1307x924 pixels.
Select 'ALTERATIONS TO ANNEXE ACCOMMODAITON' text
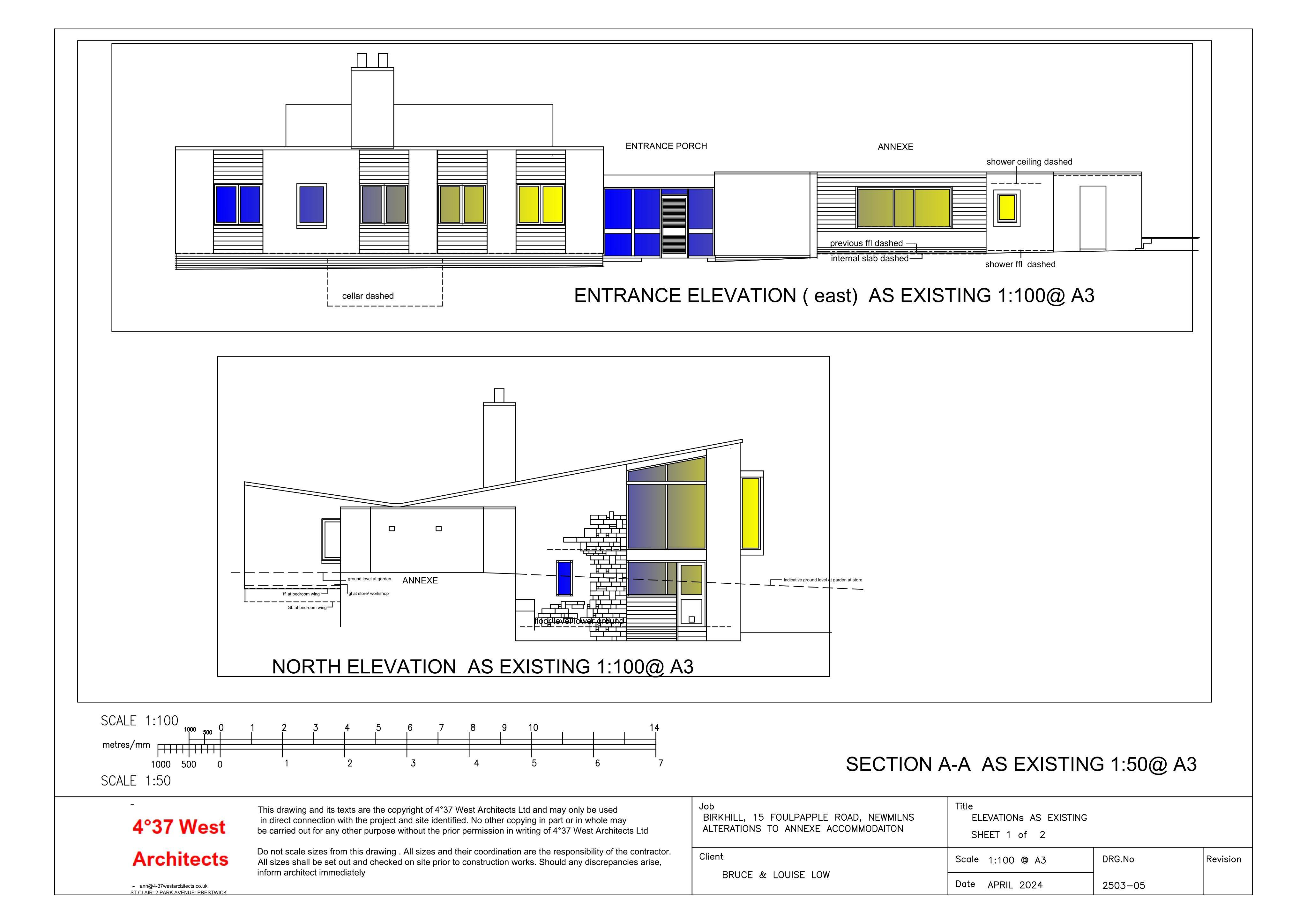[803, 829]
